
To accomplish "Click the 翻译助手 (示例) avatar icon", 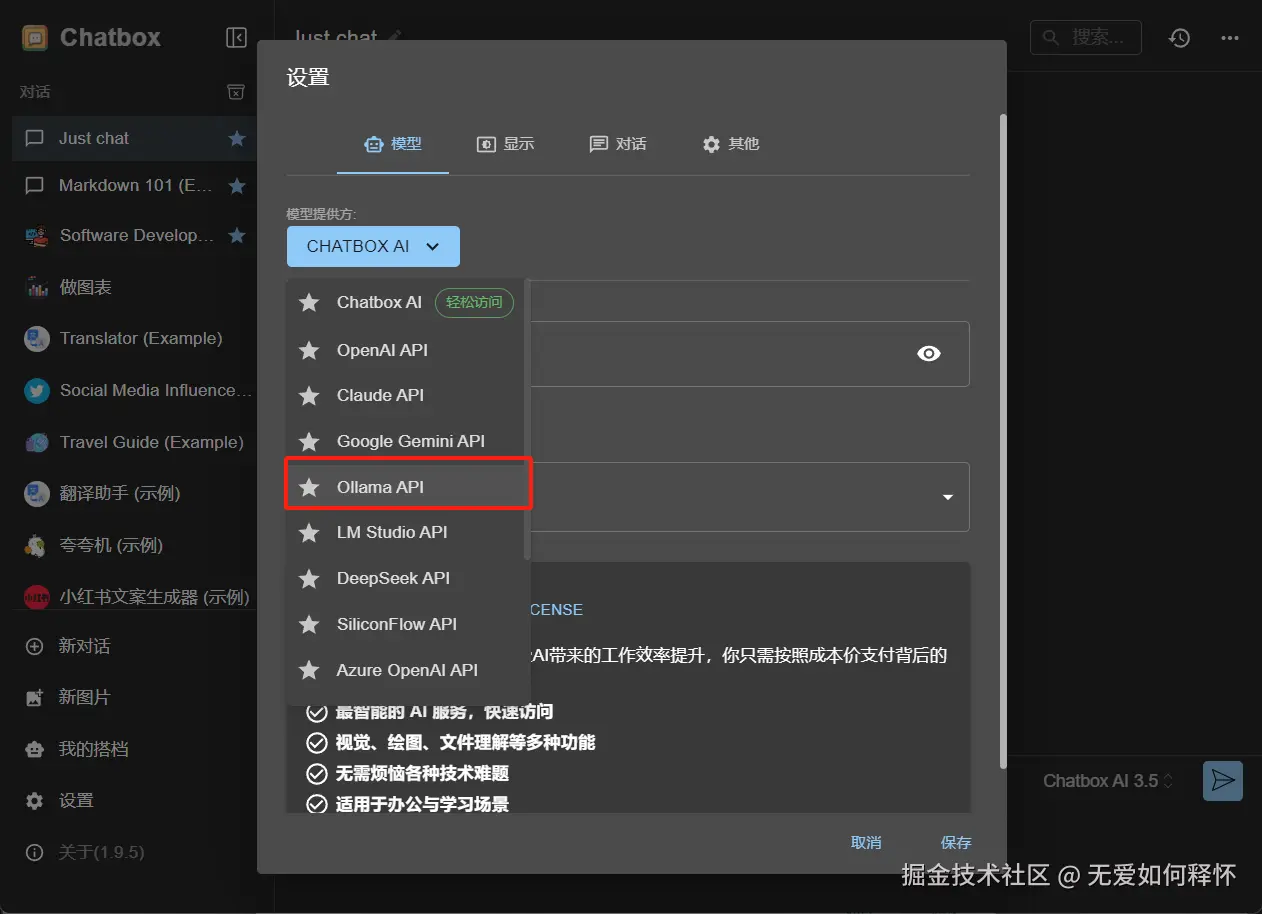I will (37, 493).
